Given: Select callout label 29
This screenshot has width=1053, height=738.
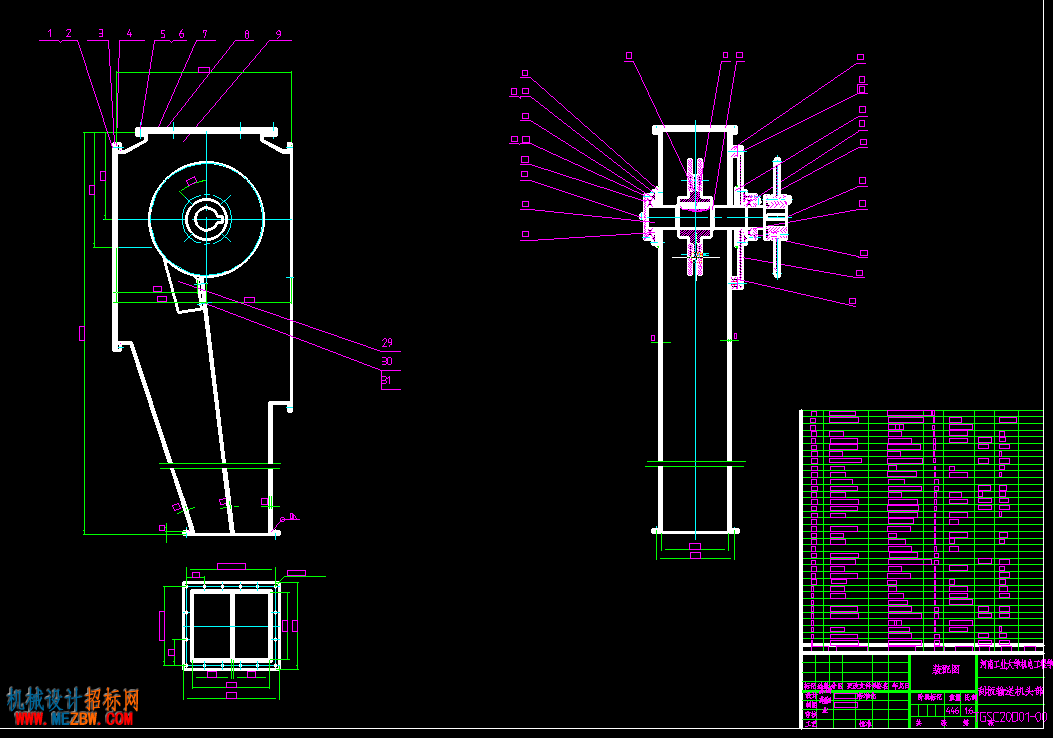Looking at the screenshot, I should 387,343.
